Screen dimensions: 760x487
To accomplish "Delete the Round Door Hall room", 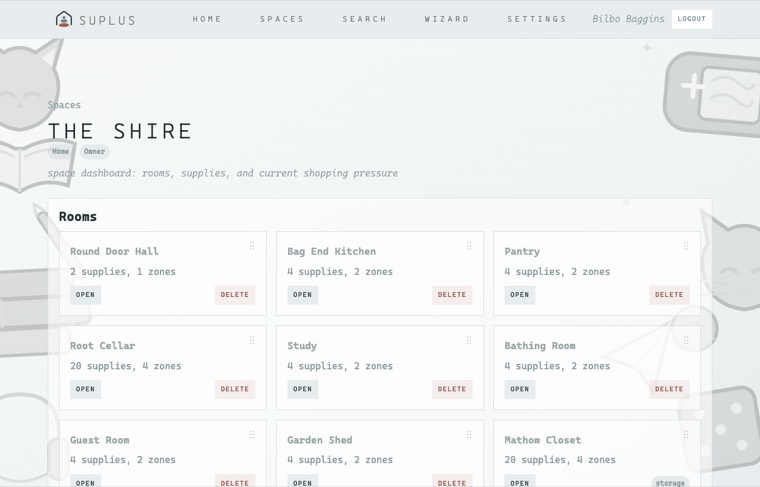I will 235,295.
